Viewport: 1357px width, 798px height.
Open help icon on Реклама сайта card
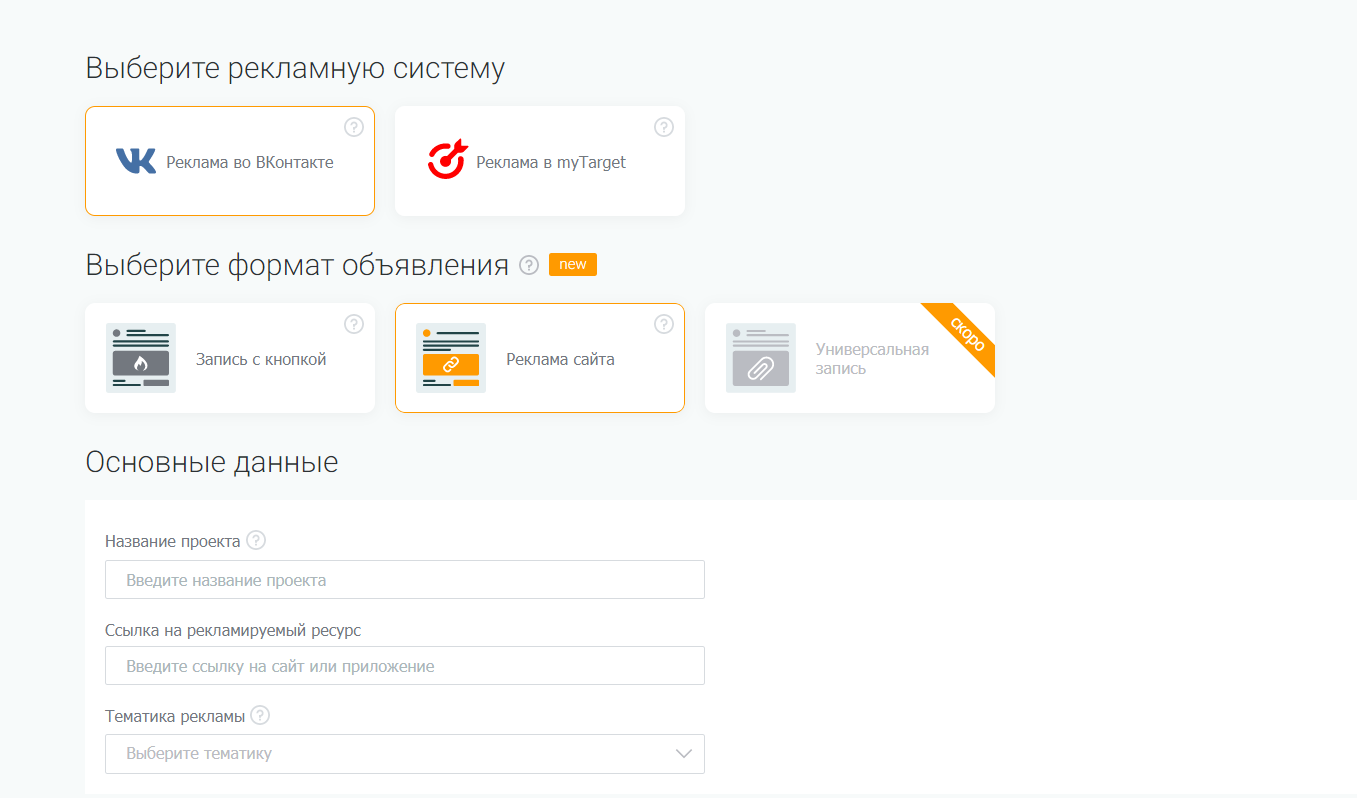pyautogui.click(x=664, y=324)
